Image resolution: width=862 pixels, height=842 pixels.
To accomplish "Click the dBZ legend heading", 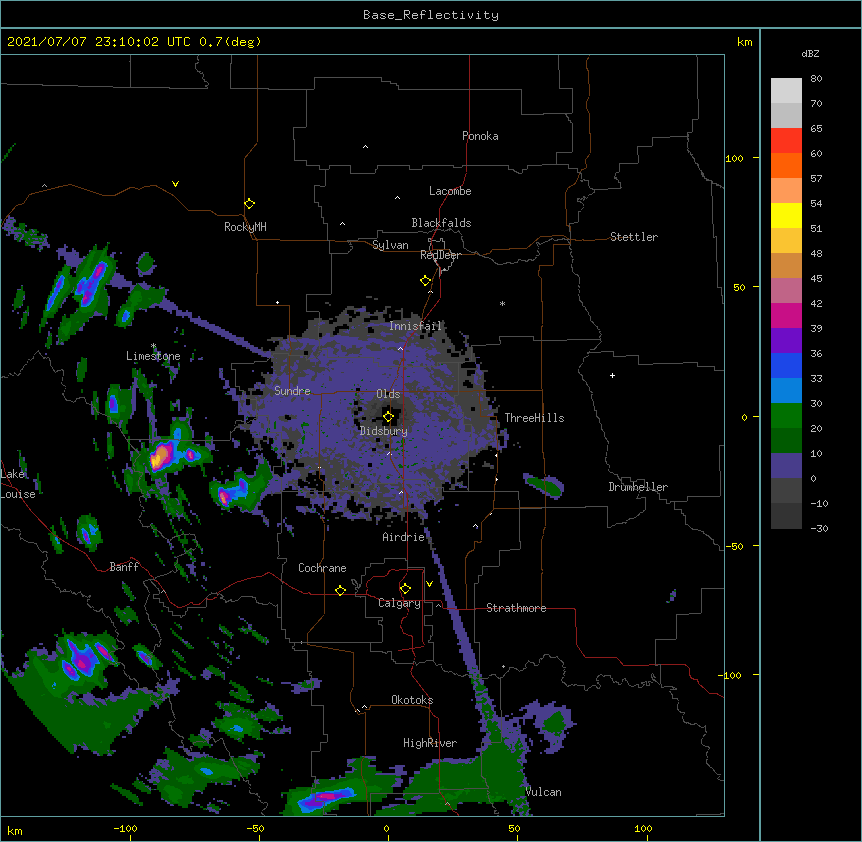I will click(810, 53).
